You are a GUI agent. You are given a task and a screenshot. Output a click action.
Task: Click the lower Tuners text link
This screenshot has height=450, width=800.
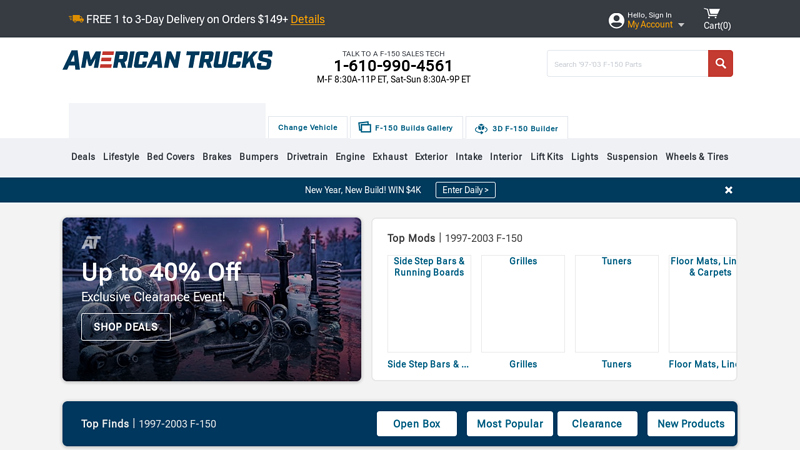point(616,364)
